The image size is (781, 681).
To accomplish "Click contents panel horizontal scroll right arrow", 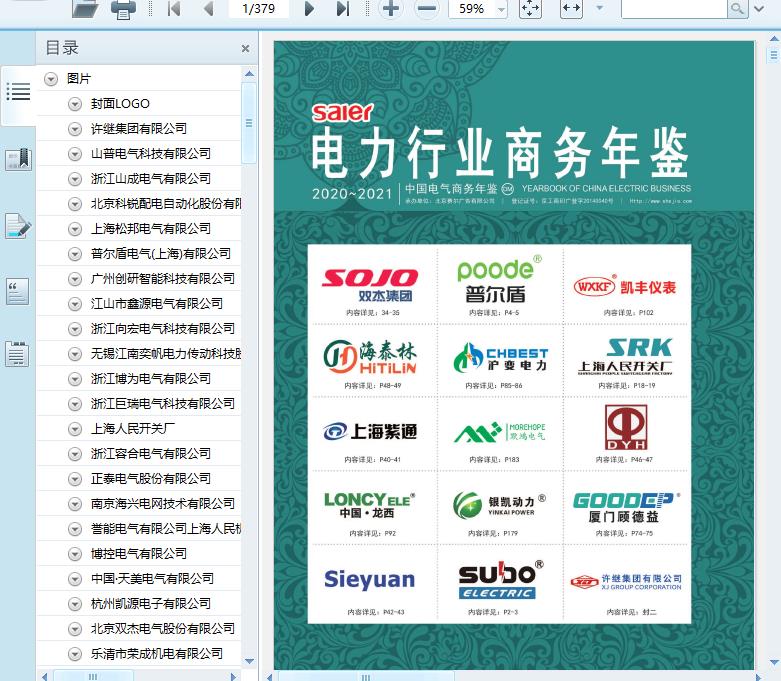I will [233, 677].
